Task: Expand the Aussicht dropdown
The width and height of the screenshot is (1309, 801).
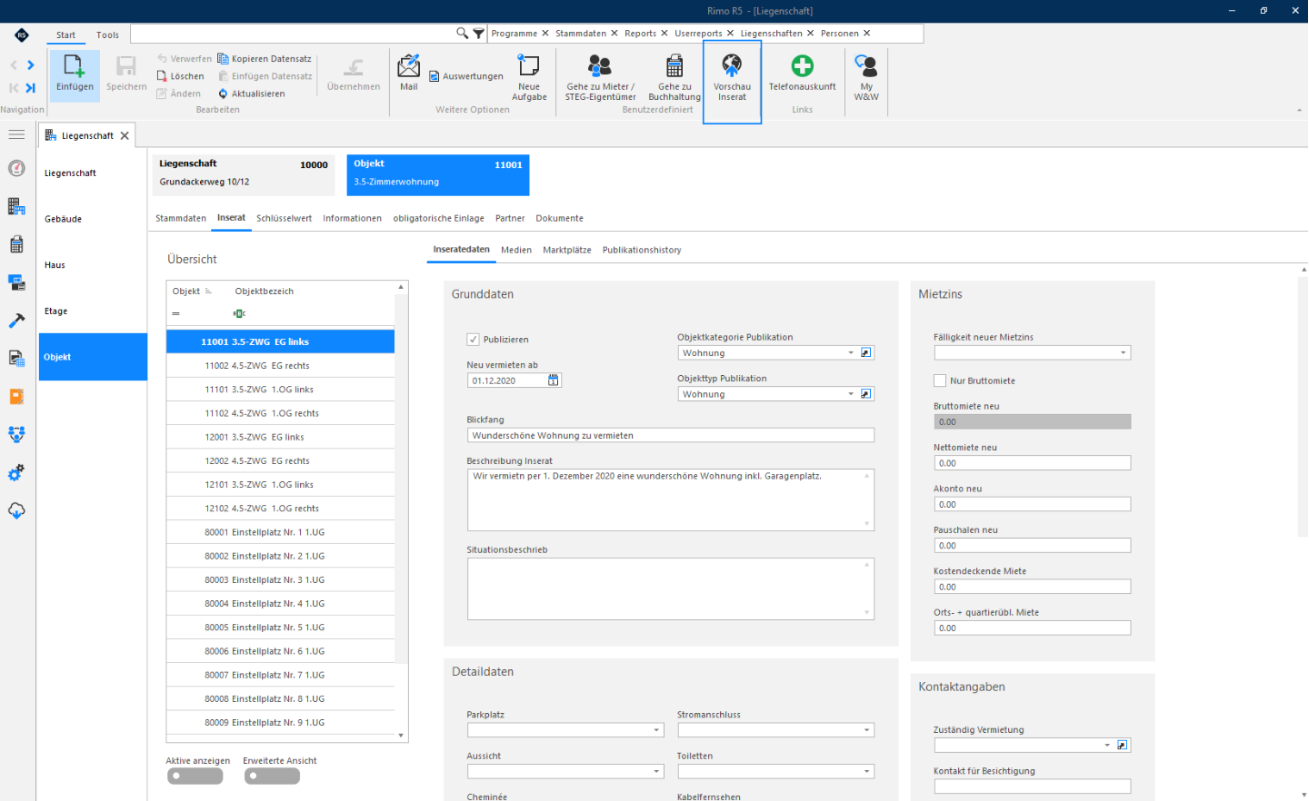Action: pyautogui.click(x=657, y=771)
